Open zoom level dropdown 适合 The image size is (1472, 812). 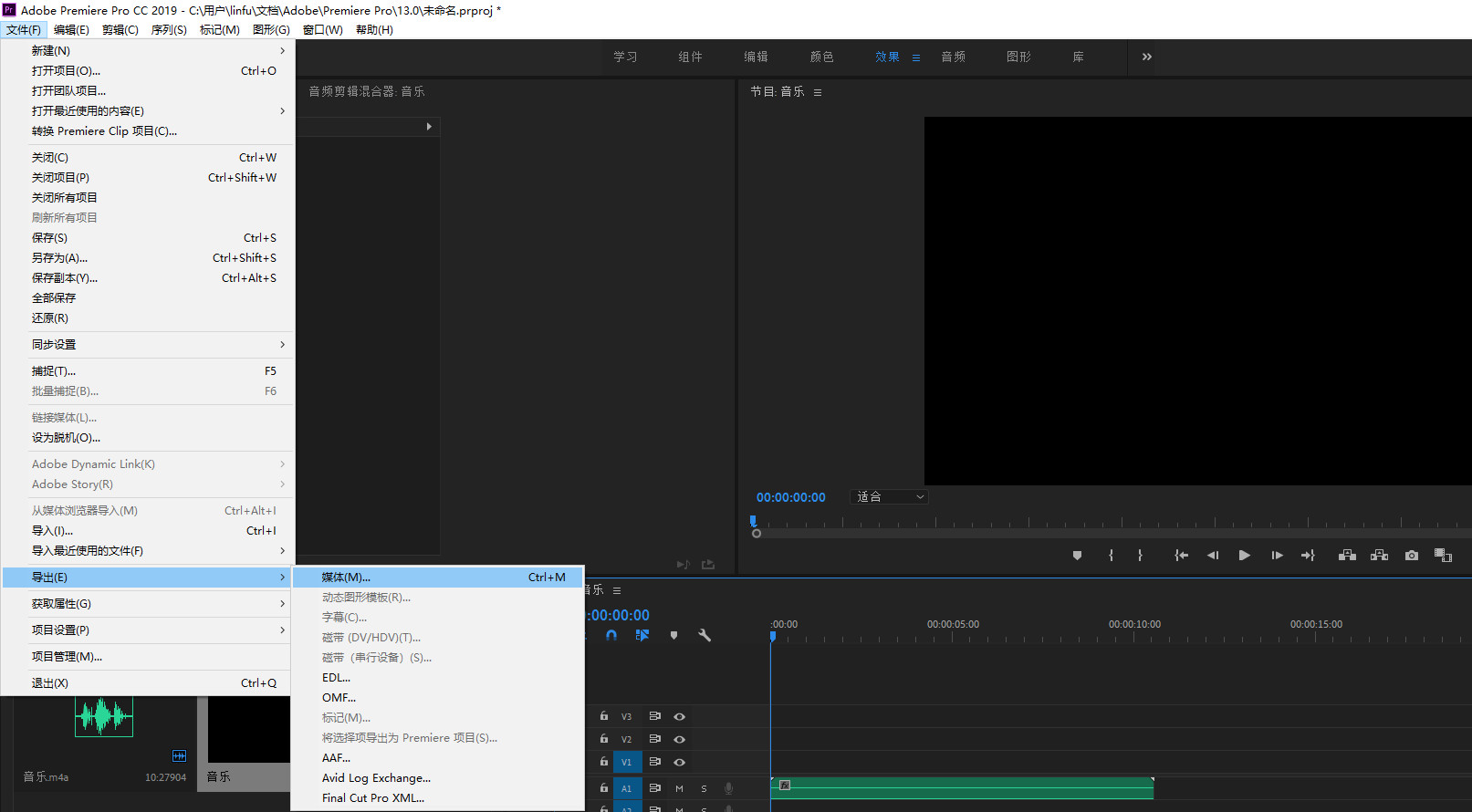890,497
